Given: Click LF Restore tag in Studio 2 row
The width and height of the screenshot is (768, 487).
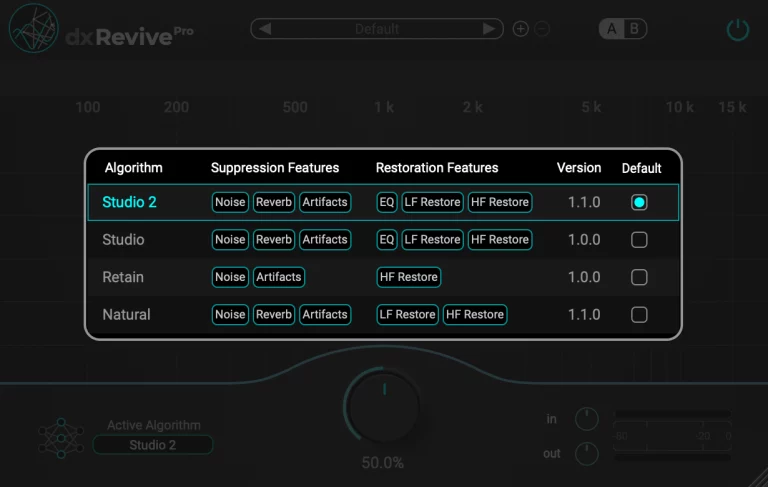Looking at the screenshot, I should tap(432, 202).
